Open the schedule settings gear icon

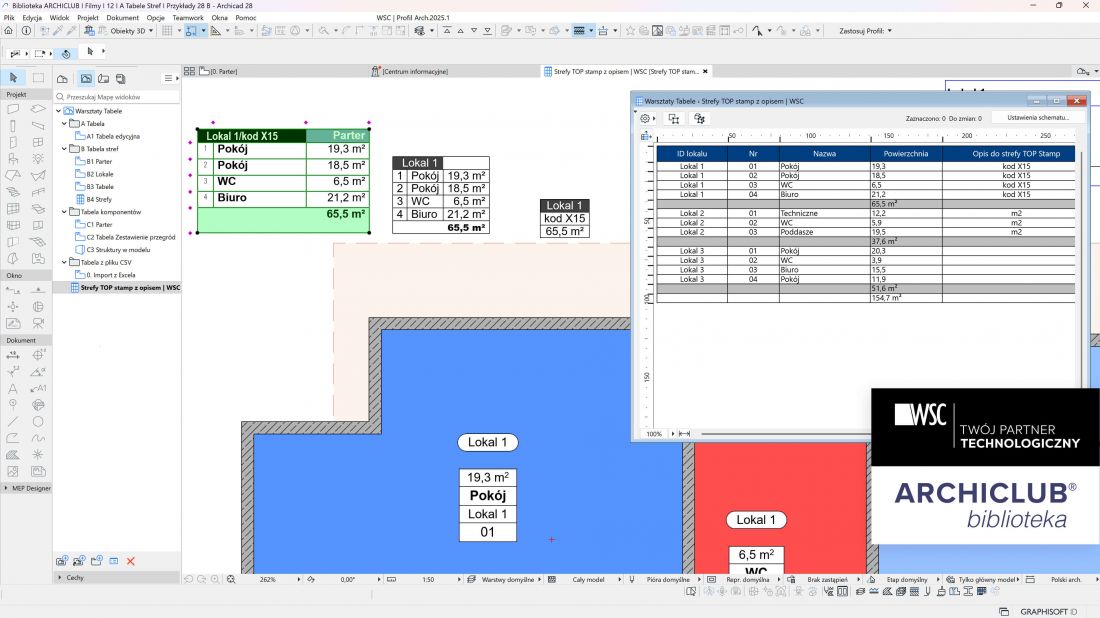tap(645, 119)
